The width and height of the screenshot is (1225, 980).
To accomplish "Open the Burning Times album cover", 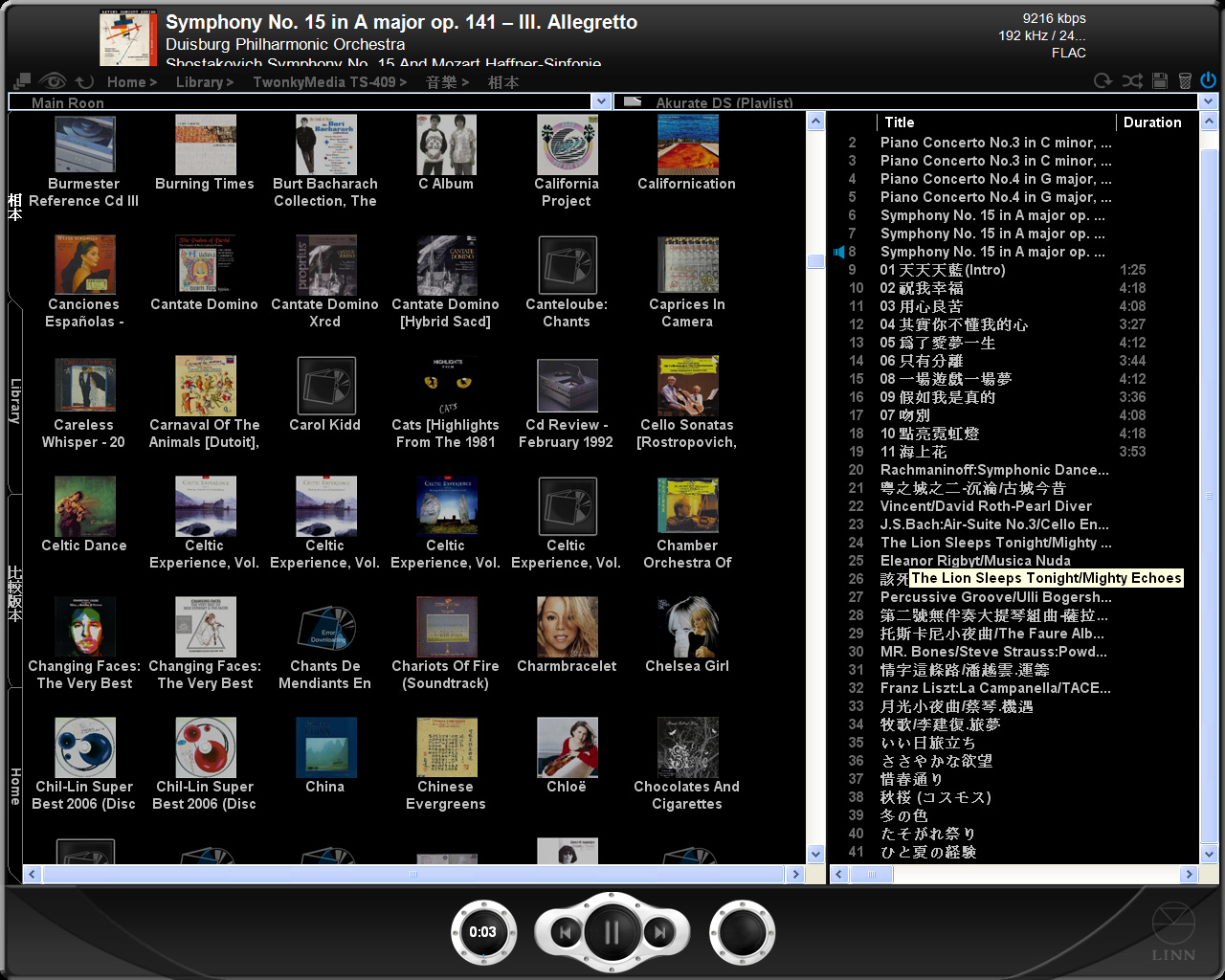I will [205, 145].
